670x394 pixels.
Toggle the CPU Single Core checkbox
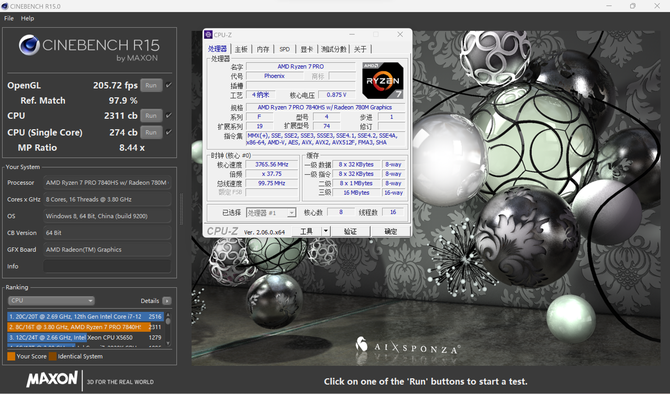tap(169, 132)
